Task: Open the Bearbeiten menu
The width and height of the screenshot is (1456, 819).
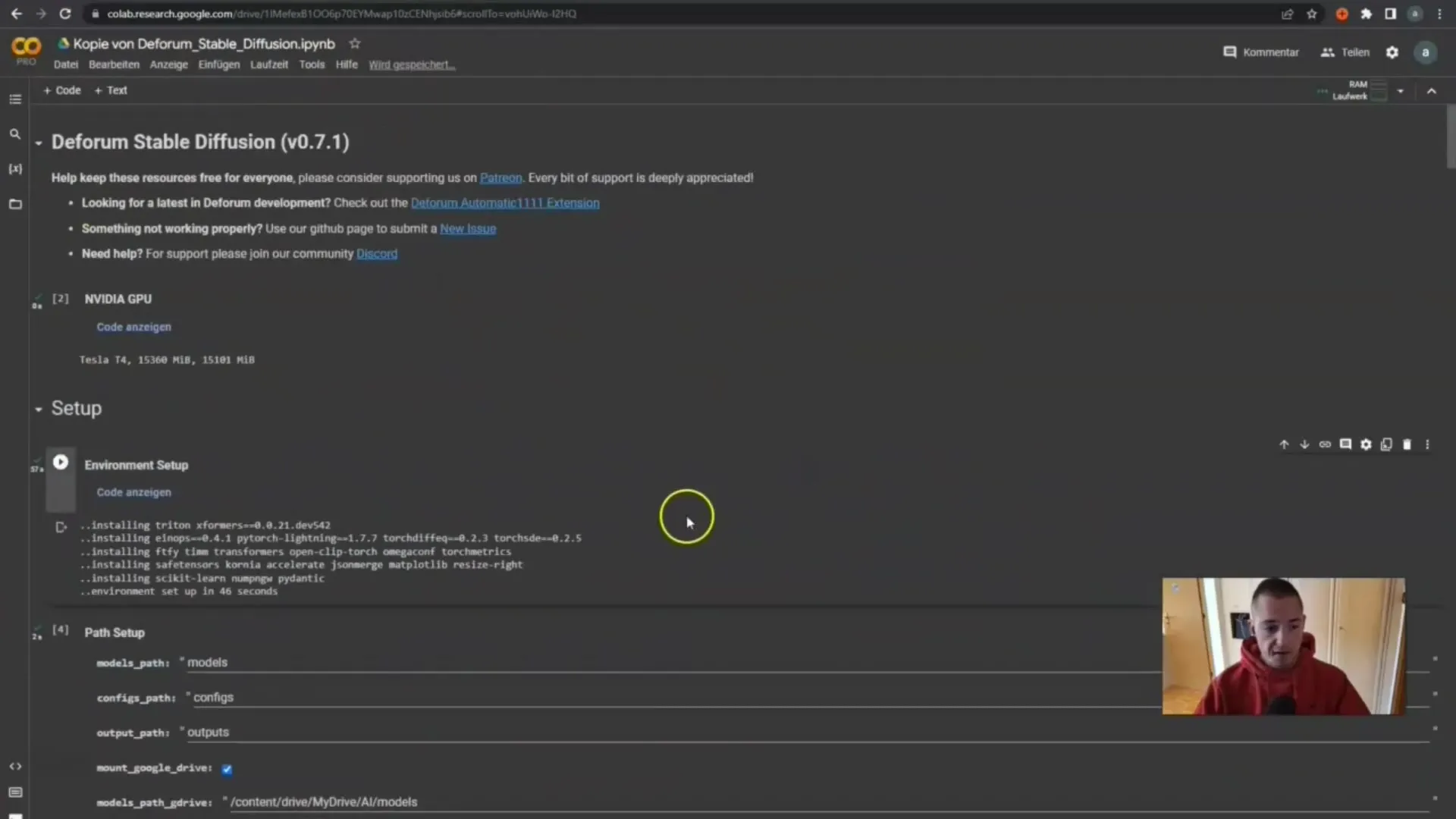Action: click(x=114, y=64)
